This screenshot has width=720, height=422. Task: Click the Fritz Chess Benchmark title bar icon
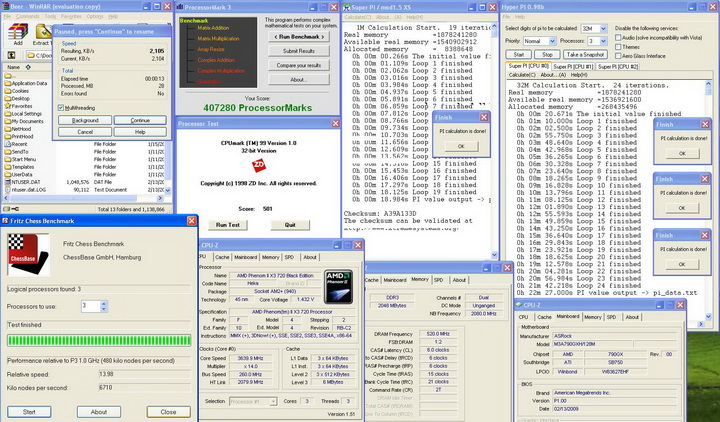6,221
